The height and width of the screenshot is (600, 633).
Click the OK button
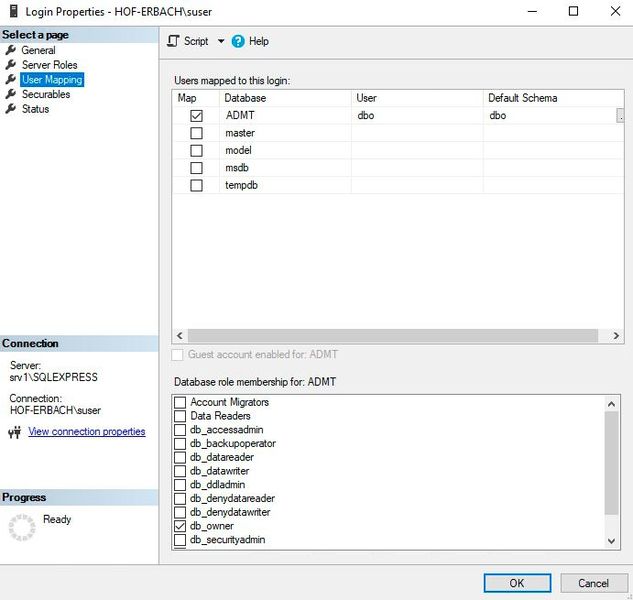517,583
